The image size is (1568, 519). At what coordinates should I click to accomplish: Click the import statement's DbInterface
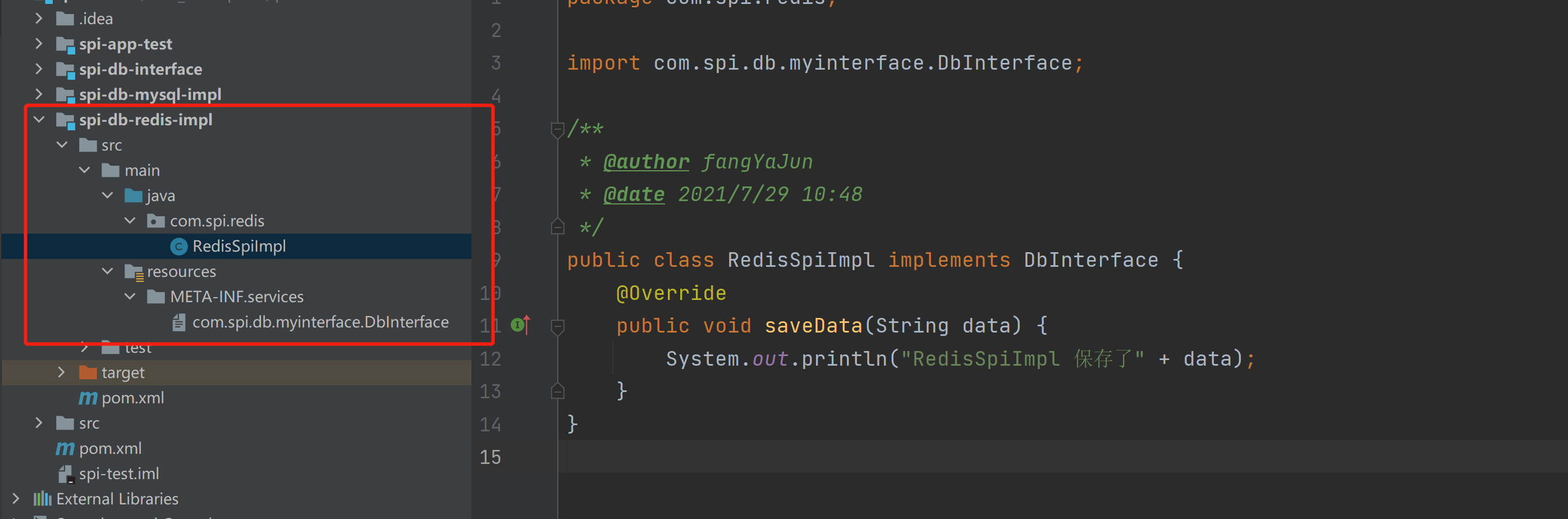(x=1005, y=63)
